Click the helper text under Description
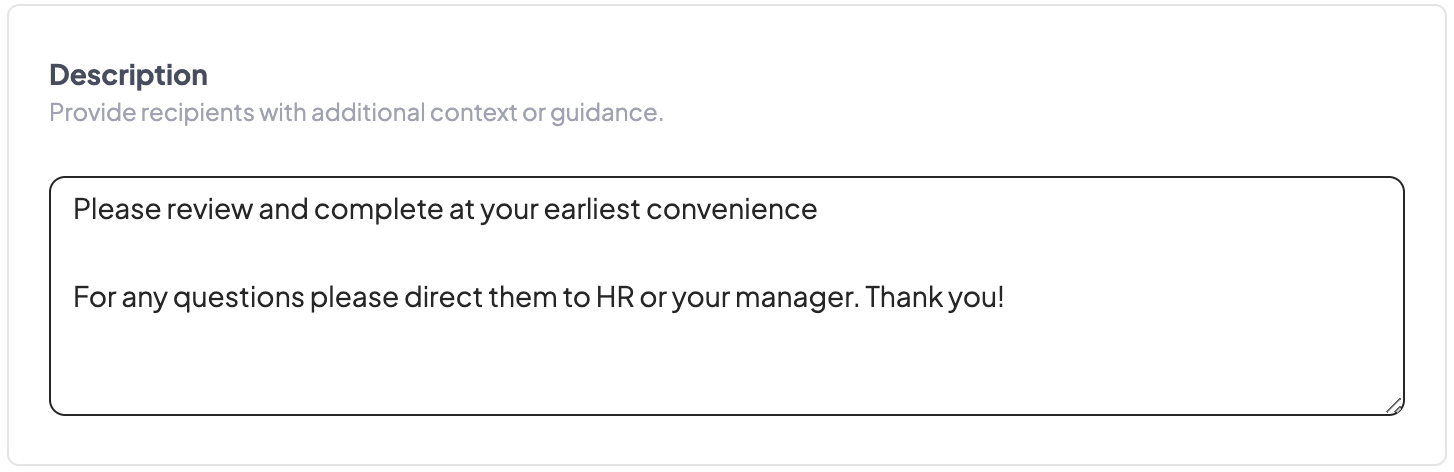 point(356,113)
